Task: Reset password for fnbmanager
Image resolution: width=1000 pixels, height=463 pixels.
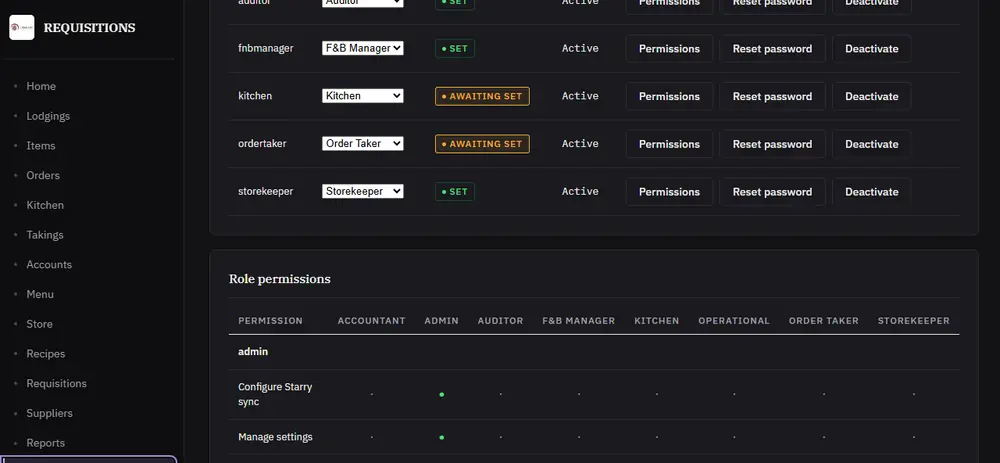Action: [772, 48]
